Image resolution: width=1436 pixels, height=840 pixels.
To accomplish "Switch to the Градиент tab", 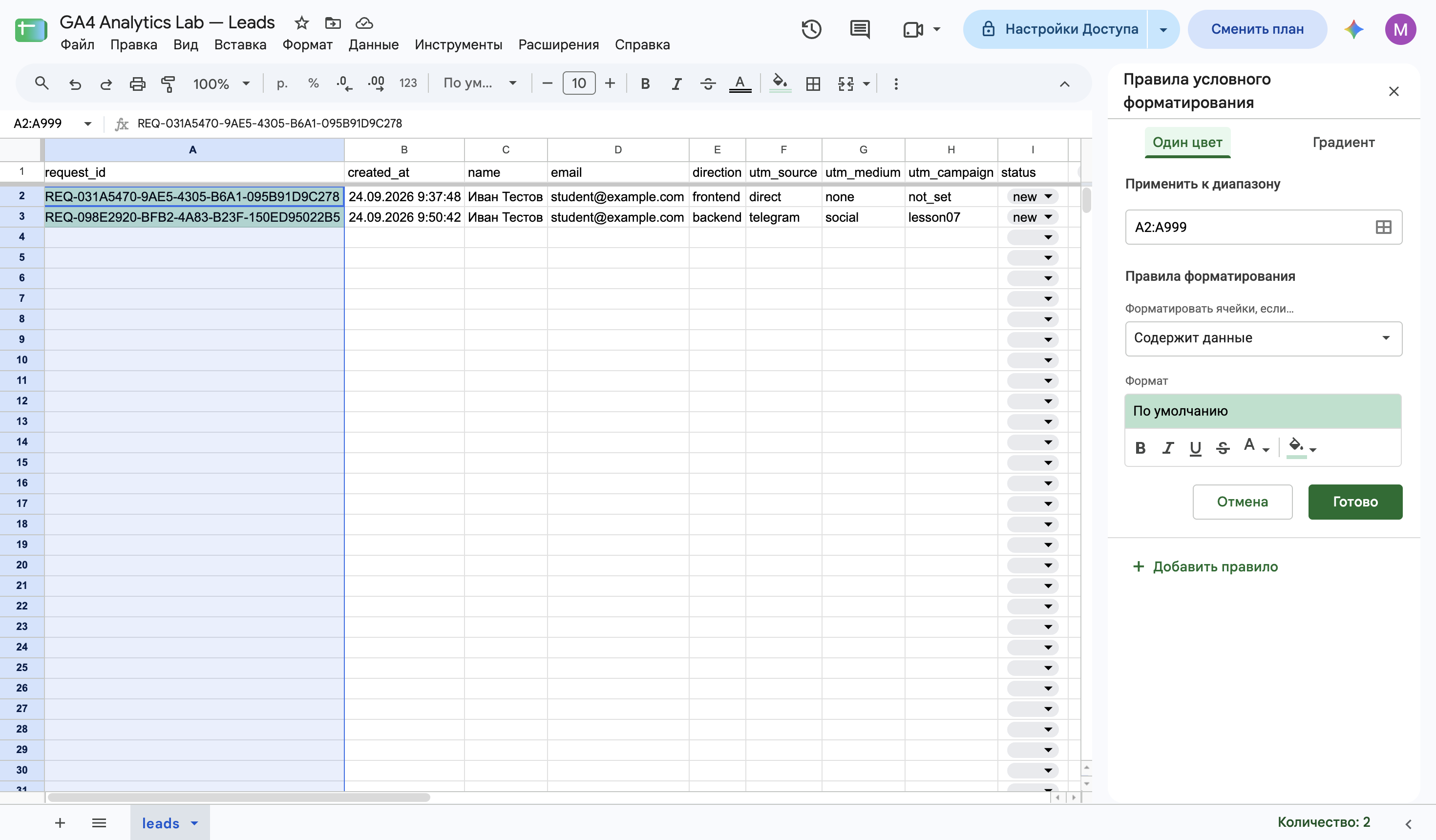I will tap(1343, 143).
